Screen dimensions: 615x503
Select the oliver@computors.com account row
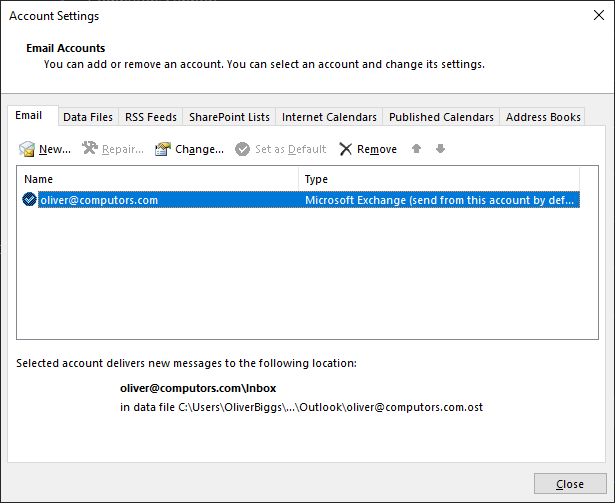301,200
